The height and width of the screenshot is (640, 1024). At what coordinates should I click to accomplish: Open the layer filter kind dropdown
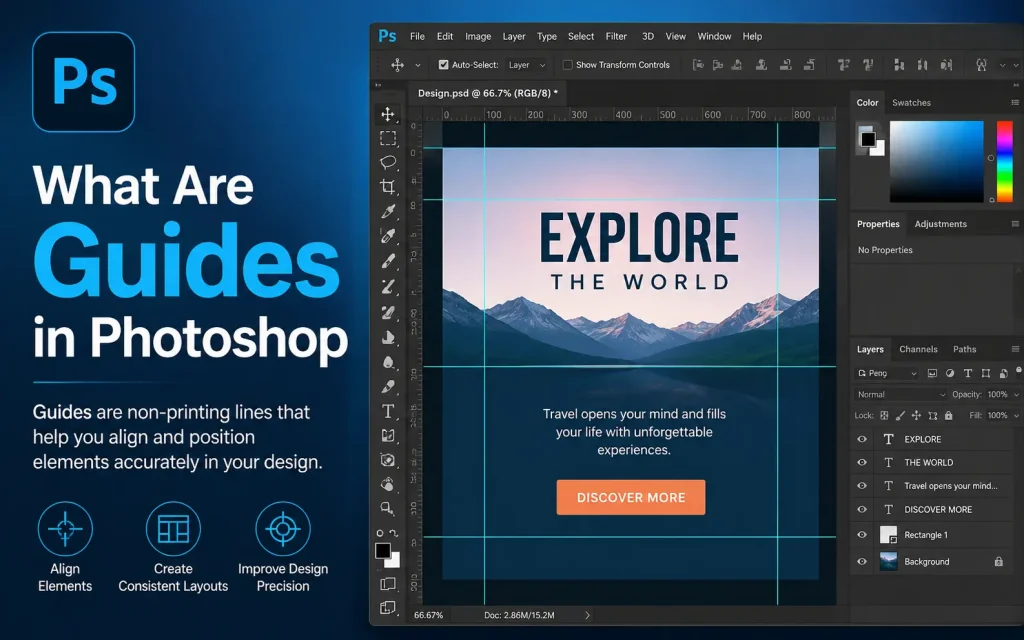point(886,374)
